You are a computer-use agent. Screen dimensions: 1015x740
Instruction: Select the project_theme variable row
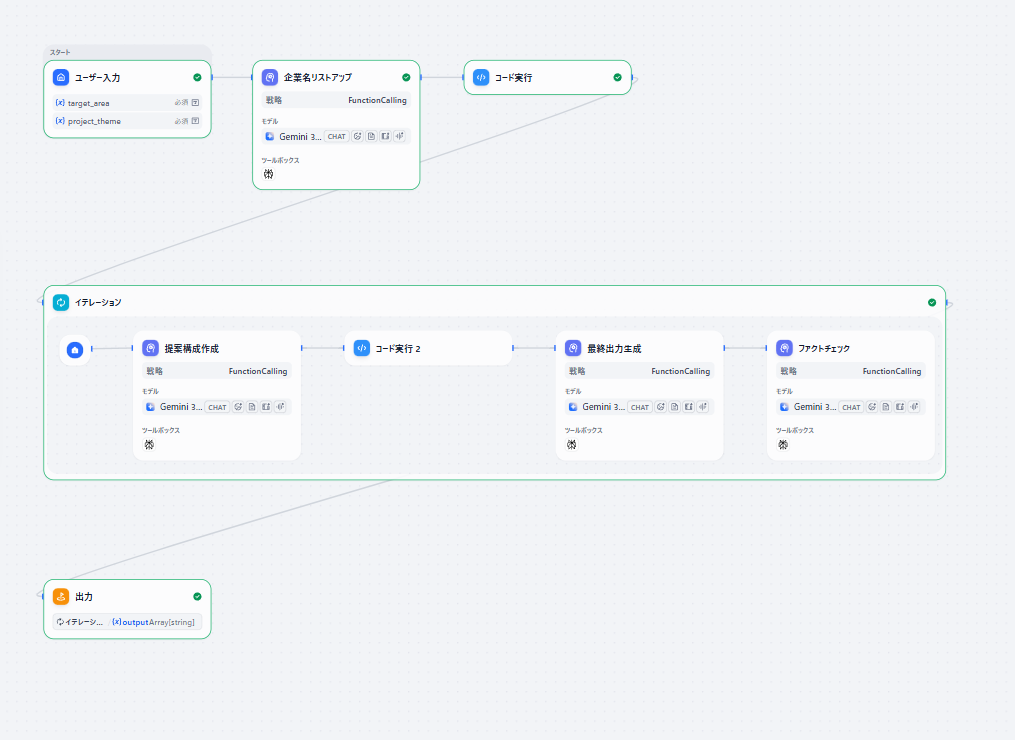[x=128, y=120]
